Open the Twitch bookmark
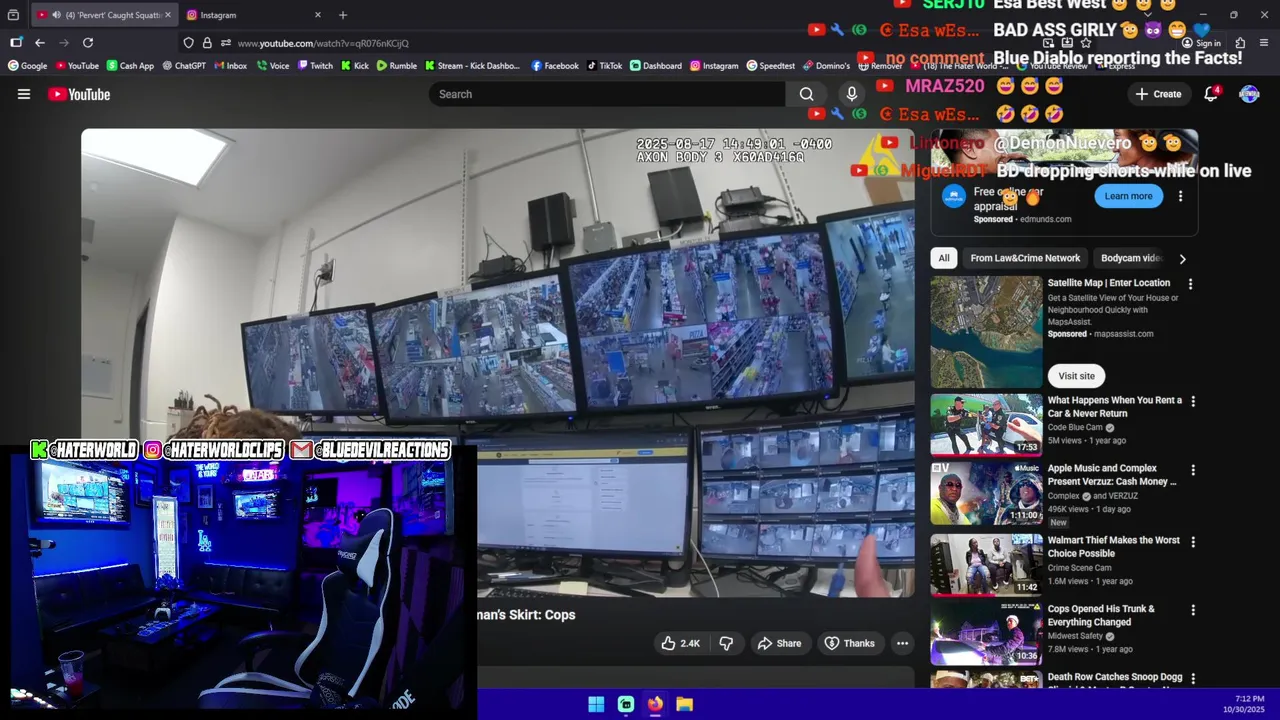The height and width of the screenshot is (720, 1280). coord(315,66)
